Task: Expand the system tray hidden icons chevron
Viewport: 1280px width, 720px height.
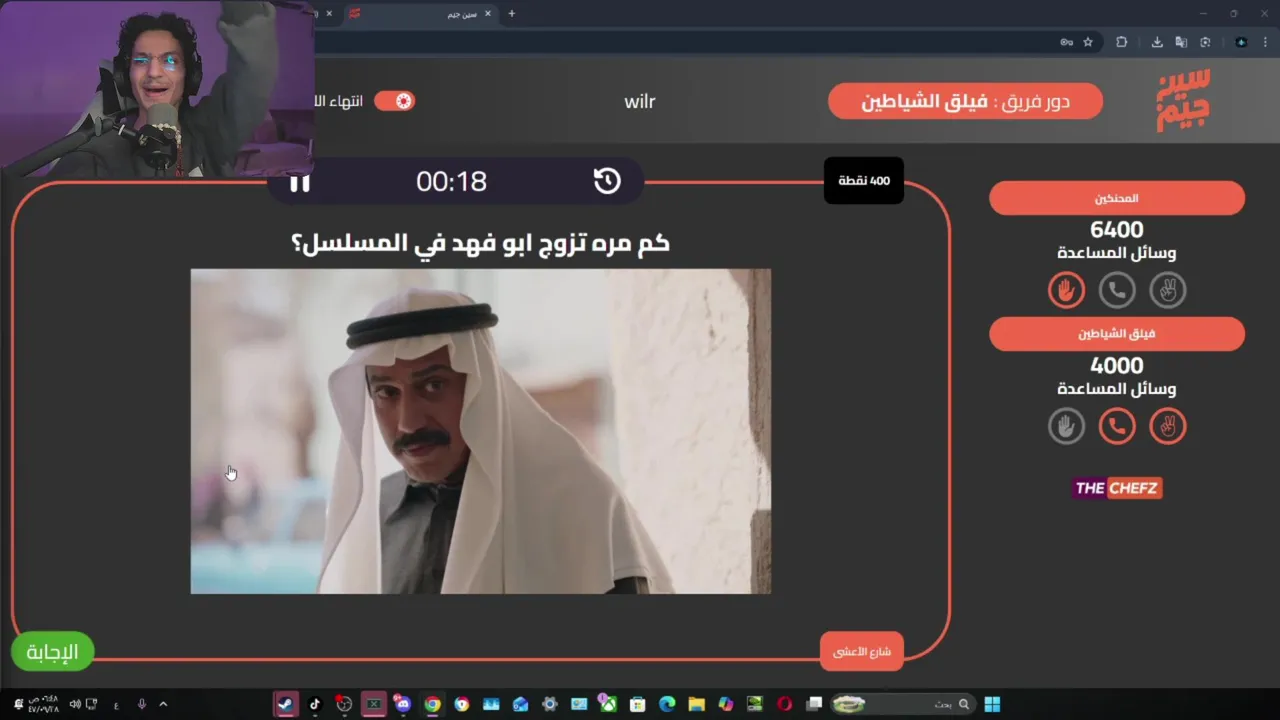Action: (x=163, y=704)
